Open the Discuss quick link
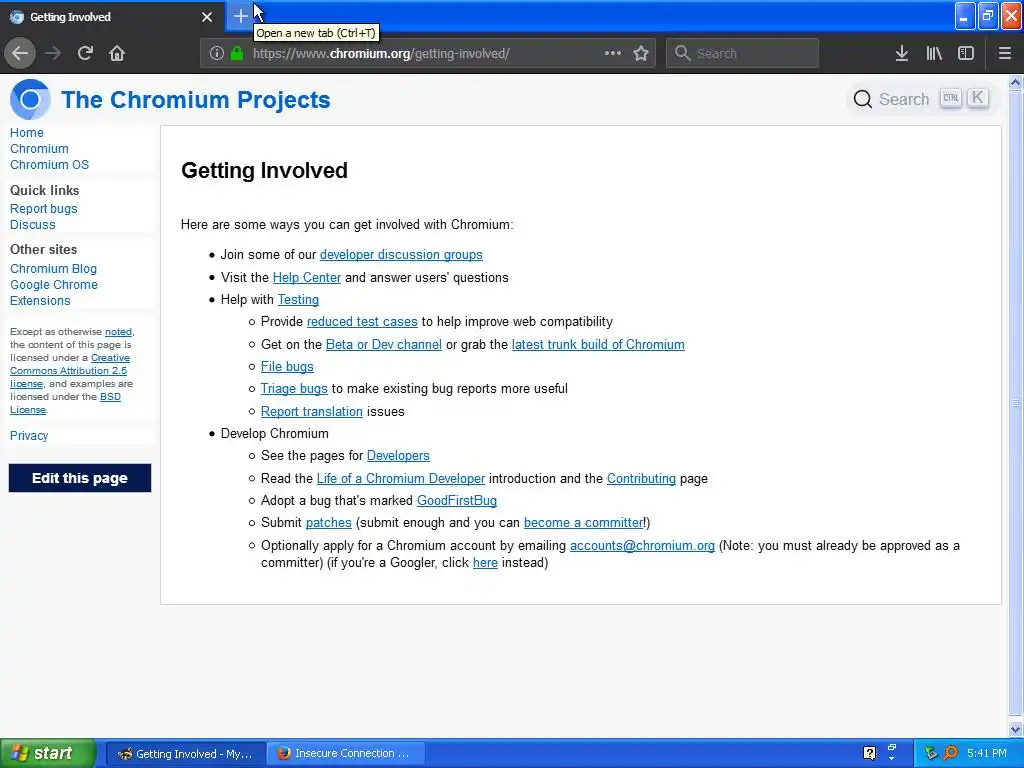The image size is (1024, 768). click(x=33, y=225)
